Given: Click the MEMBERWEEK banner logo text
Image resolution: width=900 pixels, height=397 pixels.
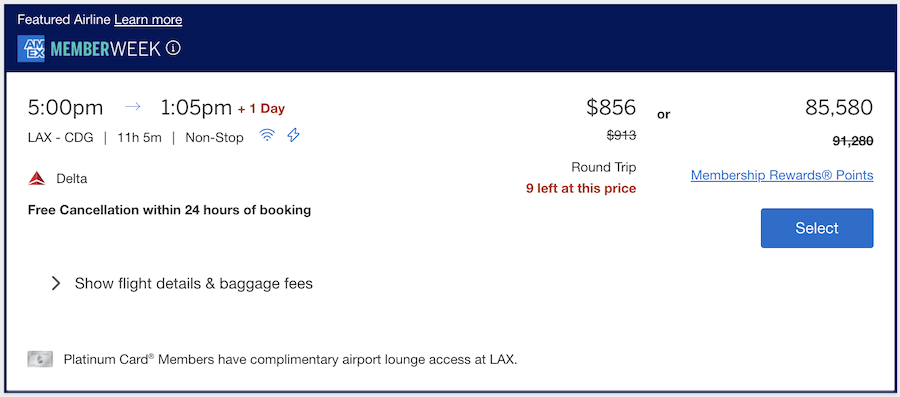Looking at the screenshot, I should coord(106,49).
